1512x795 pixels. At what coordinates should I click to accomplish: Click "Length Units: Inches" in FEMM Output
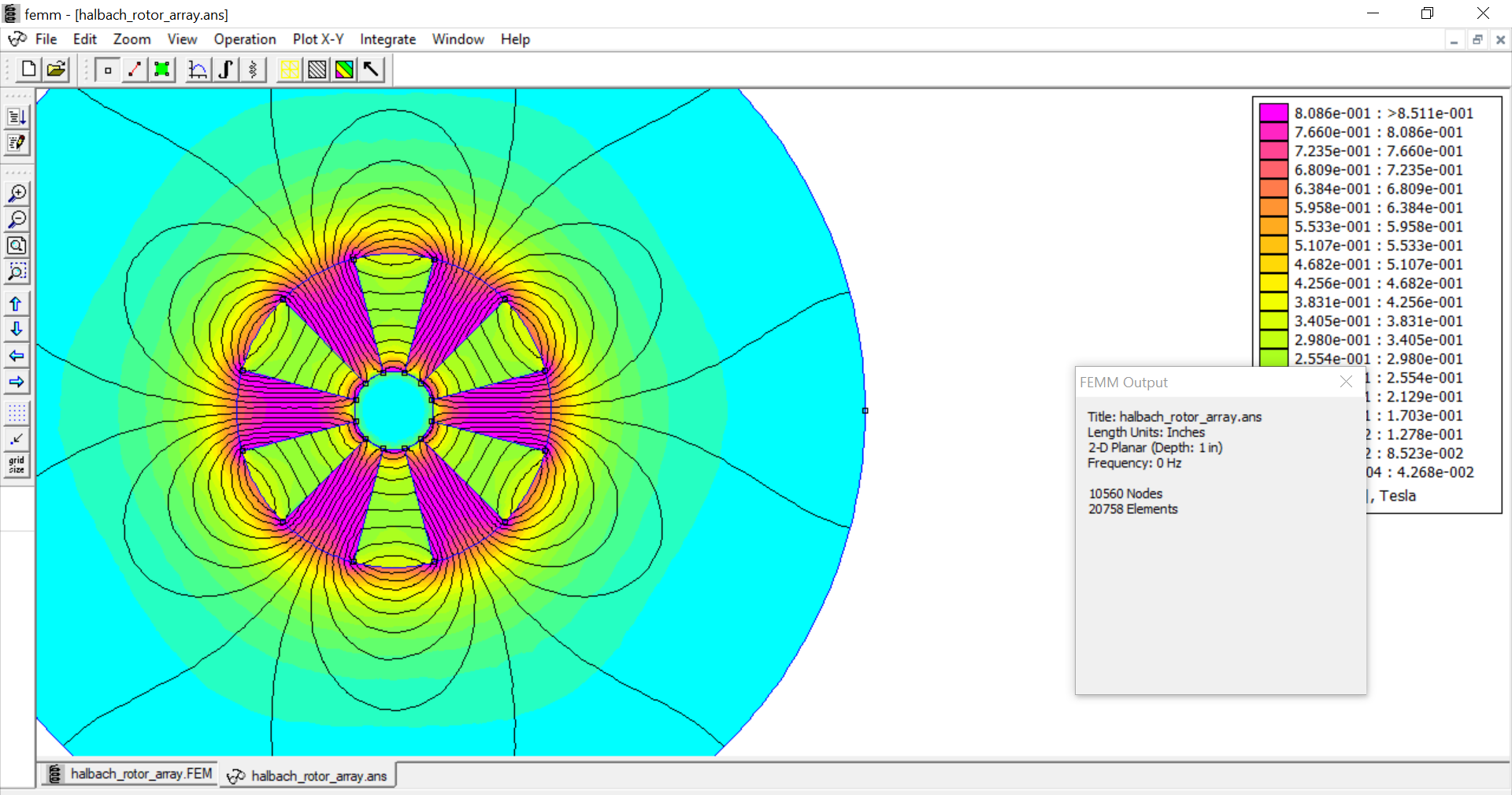(1146, 432)
